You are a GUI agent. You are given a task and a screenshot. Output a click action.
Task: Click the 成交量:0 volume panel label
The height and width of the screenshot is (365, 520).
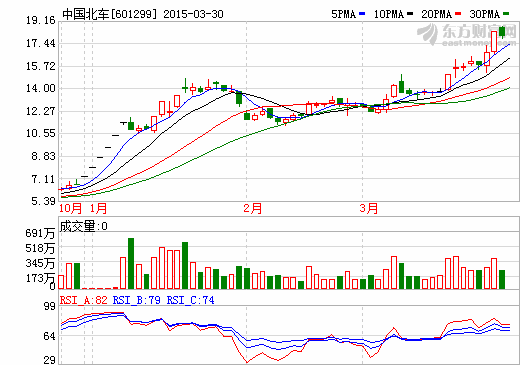click(x=83, y=227)
